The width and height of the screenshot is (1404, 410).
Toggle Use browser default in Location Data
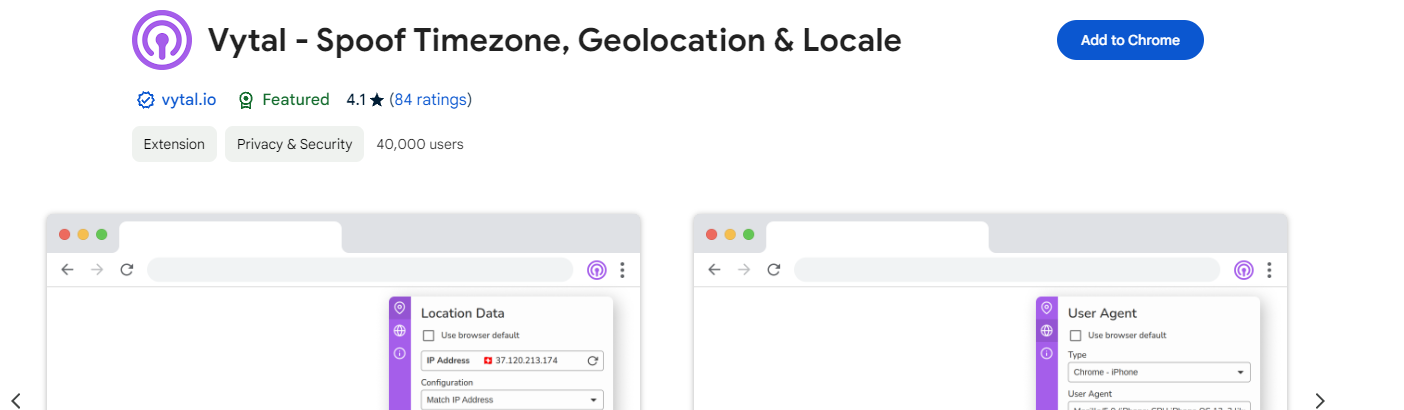[x=428, y=336]
